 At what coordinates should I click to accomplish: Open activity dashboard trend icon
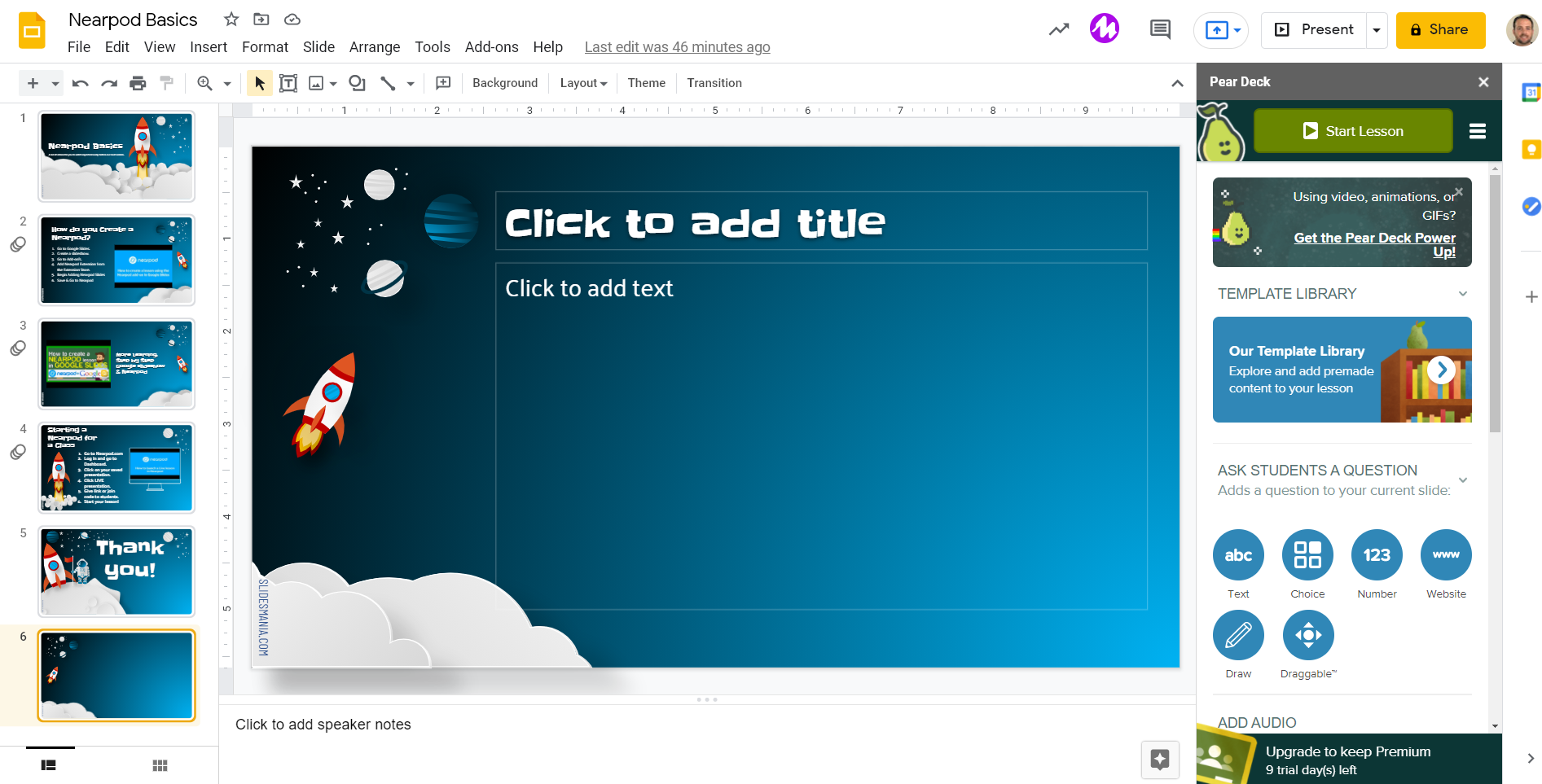tap(1059, 30)
